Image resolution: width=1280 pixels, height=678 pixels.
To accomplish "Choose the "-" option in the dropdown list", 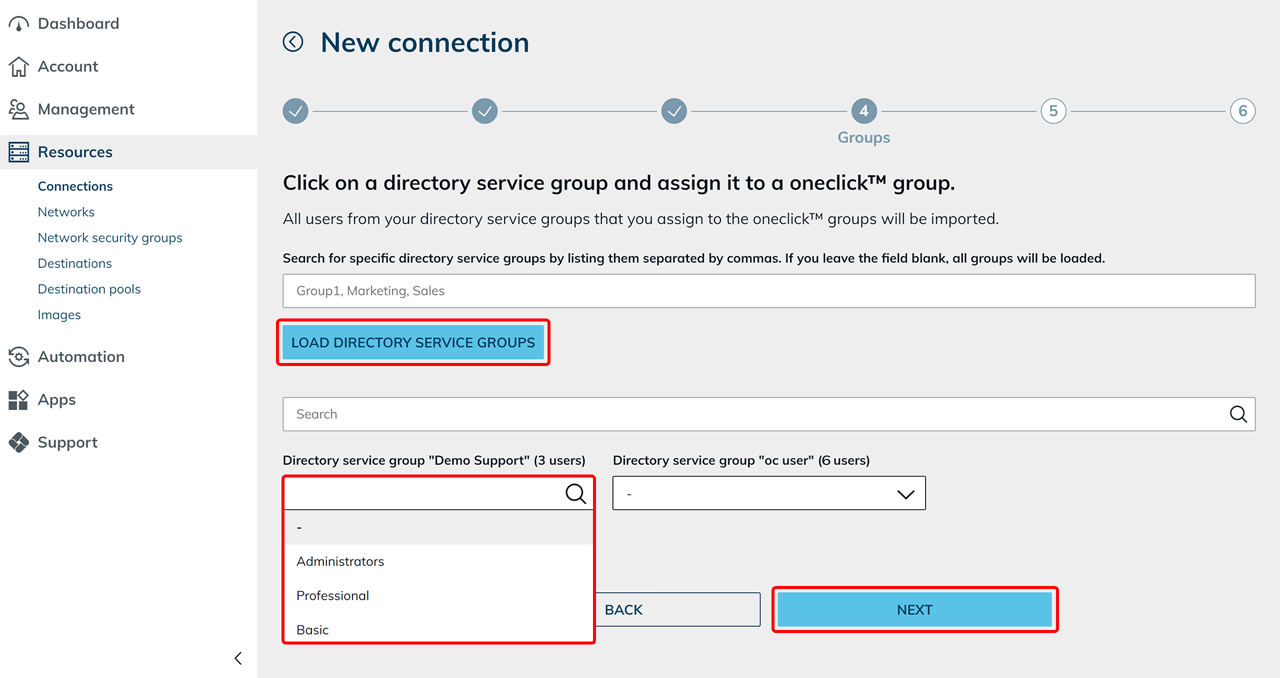I will pyautogui.click(x=439, y=527).
